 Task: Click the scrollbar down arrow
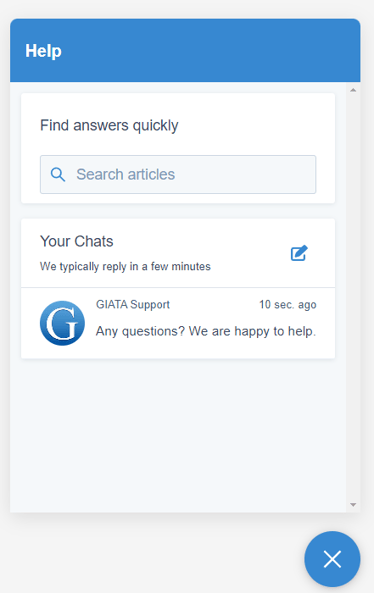pyautogui.click(x=353, y=505)
